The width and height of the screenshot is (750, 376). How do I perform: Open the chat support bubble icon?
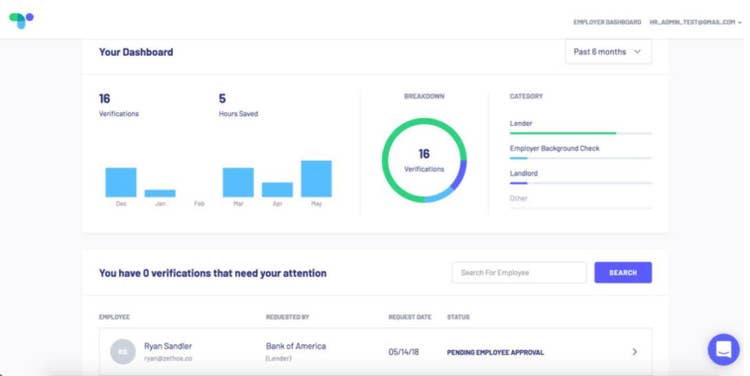(724, 350)
